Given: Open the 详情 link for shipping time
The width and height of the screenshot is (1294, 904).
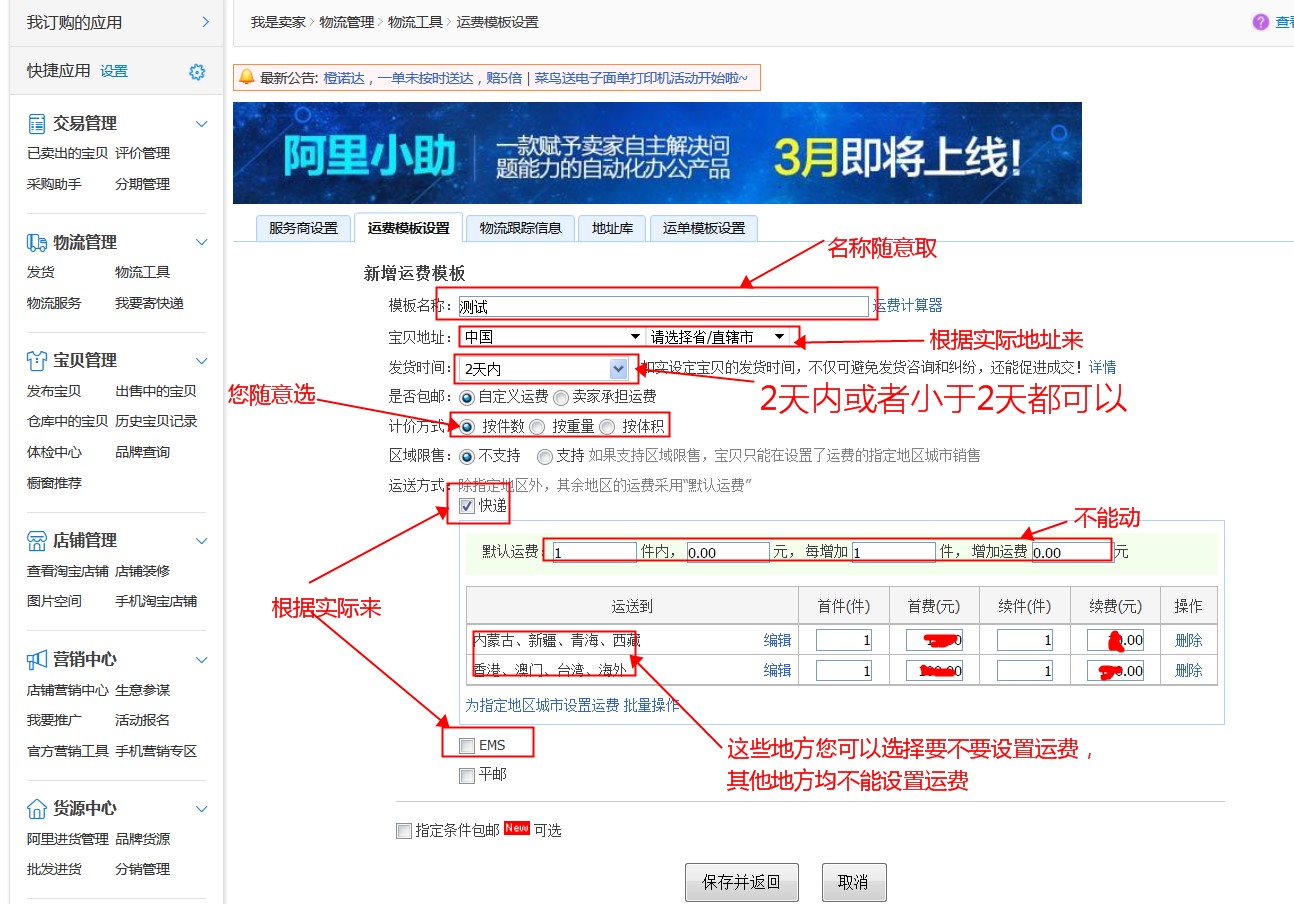Looking at the screenshot, I should [x=1103, y=368].
